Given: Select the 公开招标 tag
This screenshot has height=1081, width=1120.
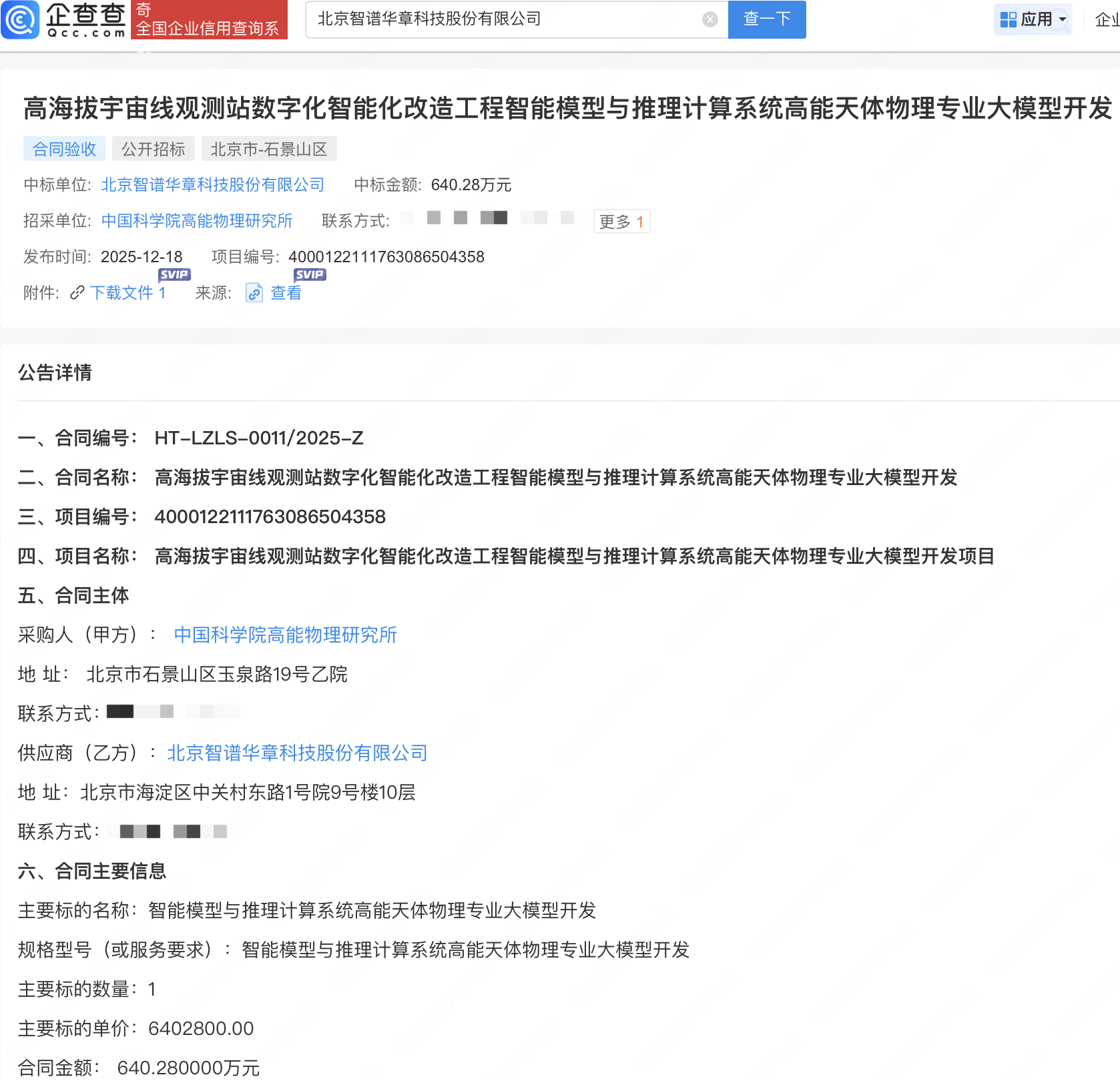Looking at the screenshot, I should tap(153, 149).
